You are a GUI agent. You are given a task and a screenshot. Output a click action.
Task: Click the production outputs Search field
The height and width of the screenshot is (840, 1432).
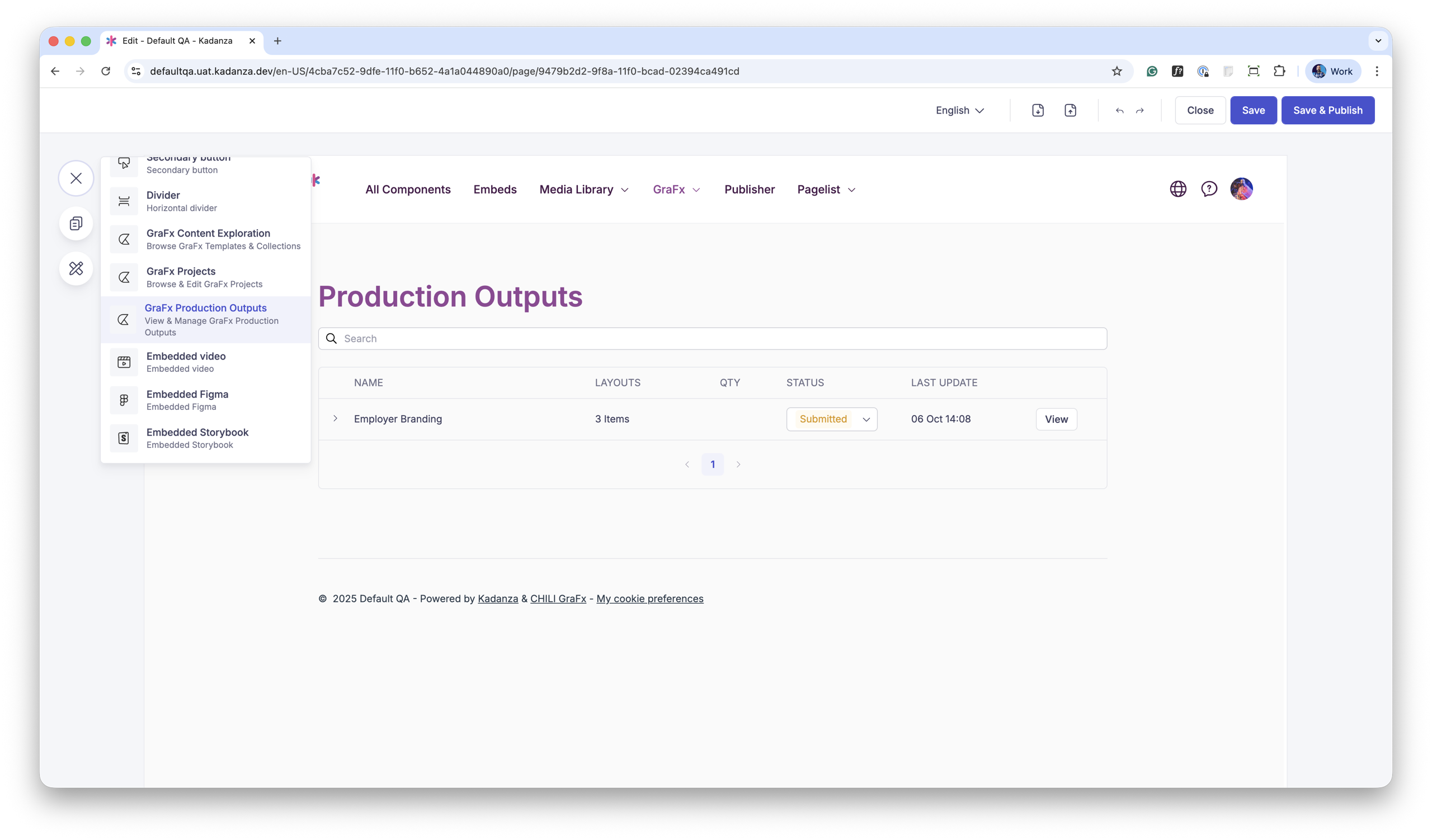pyautogui.click(x=713, y=338)
